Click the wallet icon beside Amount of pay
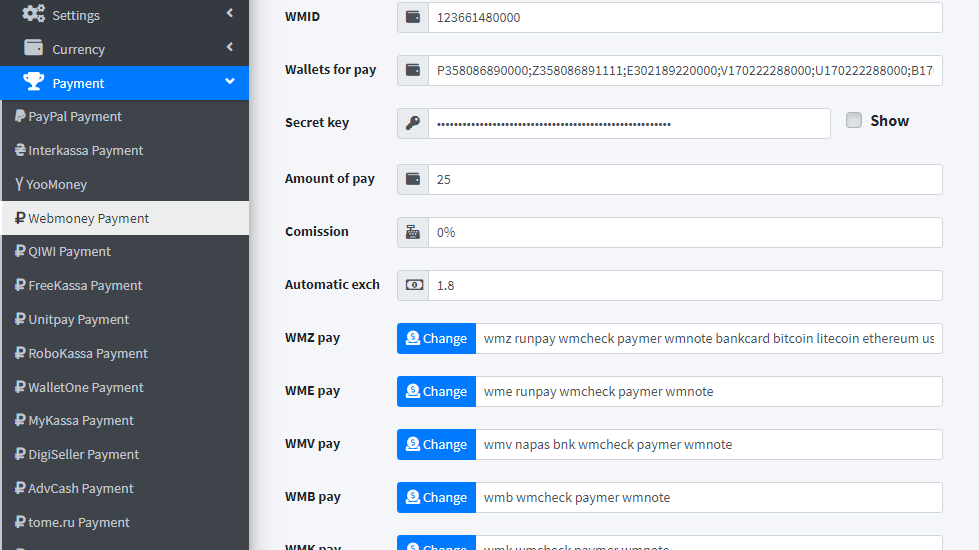979x550 pixels. (413, 179)
